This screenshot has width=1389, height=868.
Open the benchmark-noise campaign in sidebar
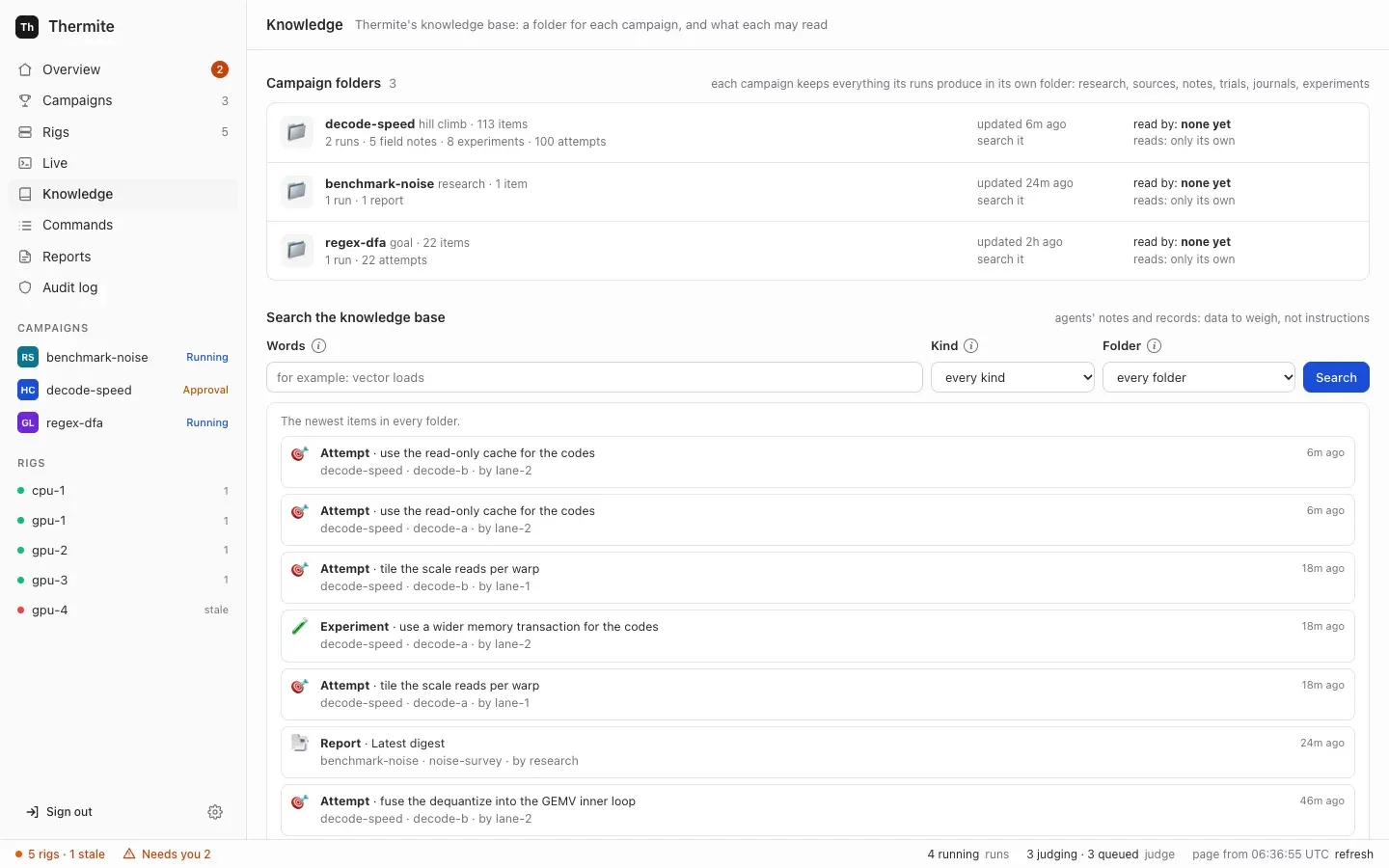(x=123, y=357)
